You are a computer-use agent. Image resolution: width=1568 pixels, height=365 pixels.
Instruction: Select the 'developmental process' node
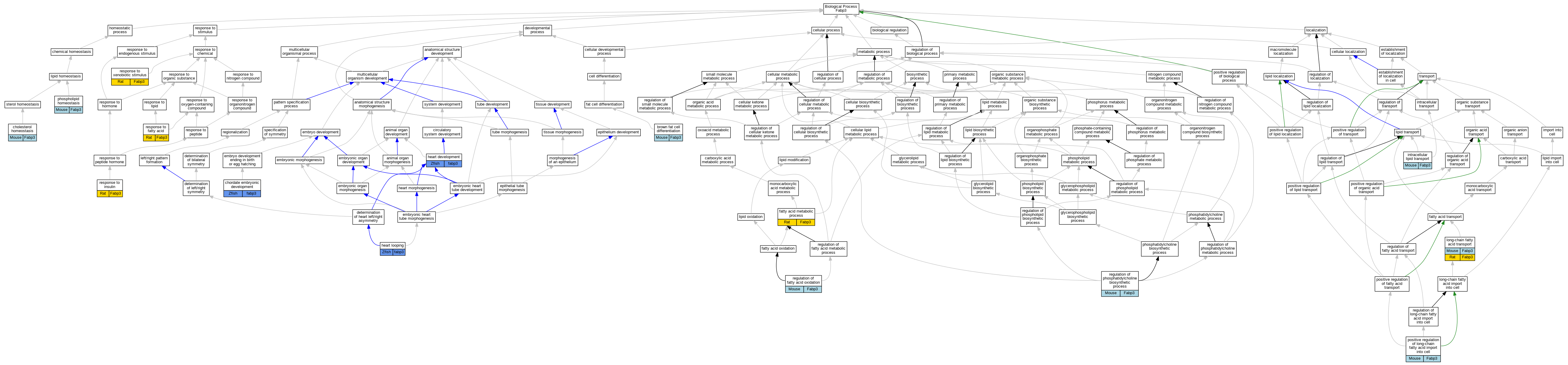point(537,30)
